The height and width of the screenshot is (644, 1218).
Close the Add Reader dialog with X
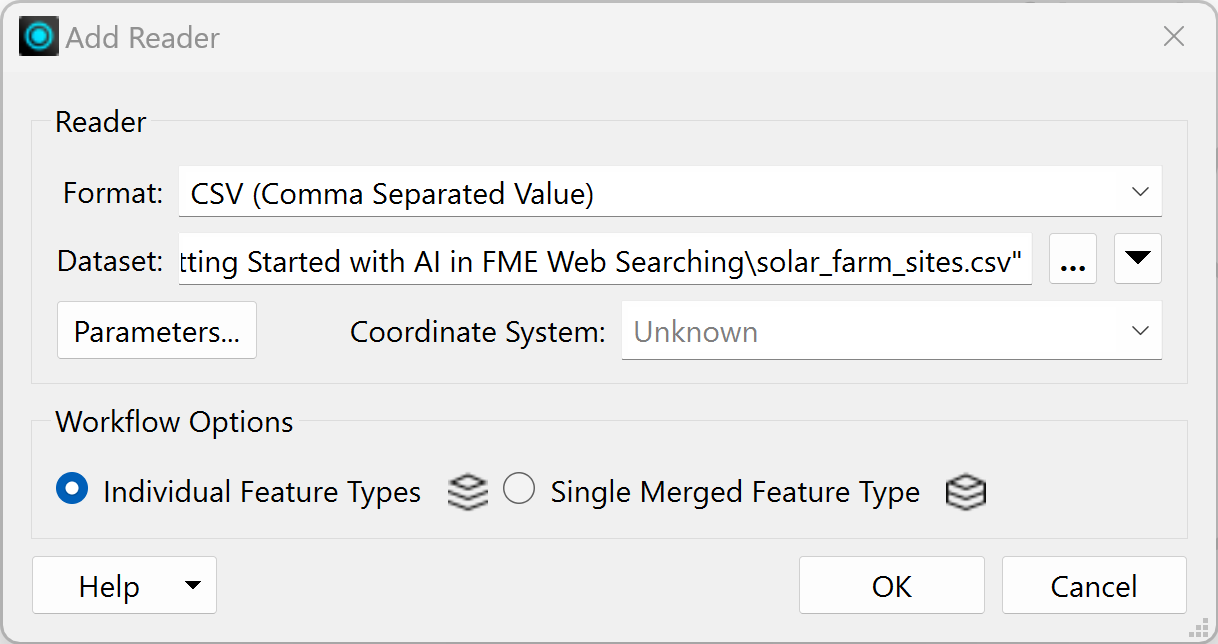coord(1174,38)
